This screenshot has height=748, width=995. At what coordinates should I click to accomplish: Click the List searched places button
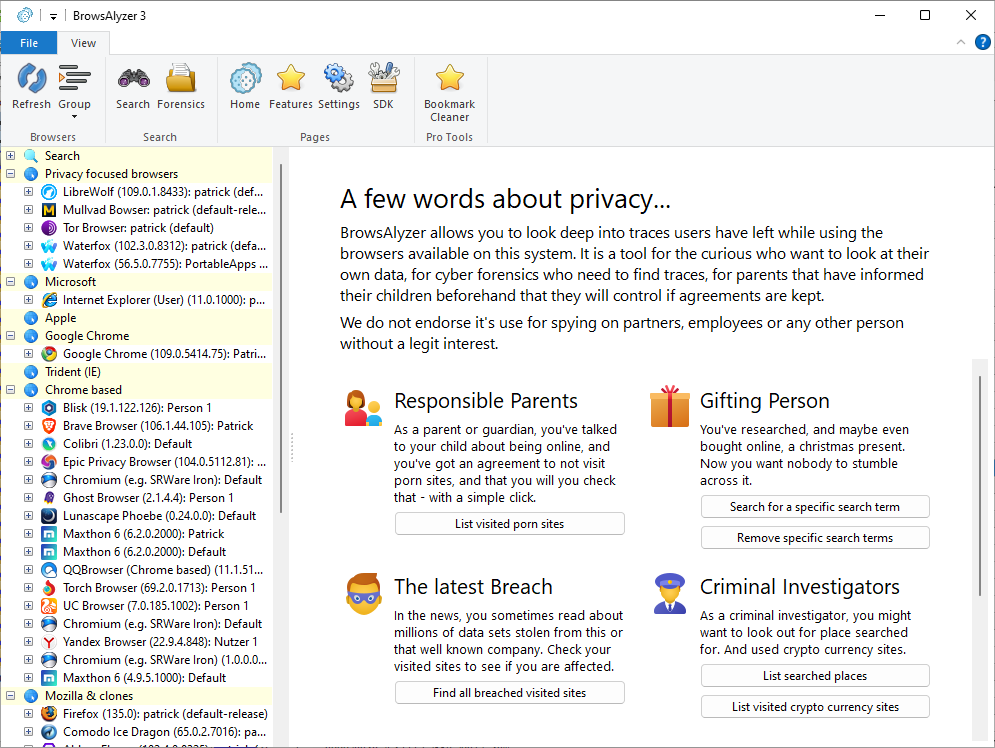coord(815,676)
